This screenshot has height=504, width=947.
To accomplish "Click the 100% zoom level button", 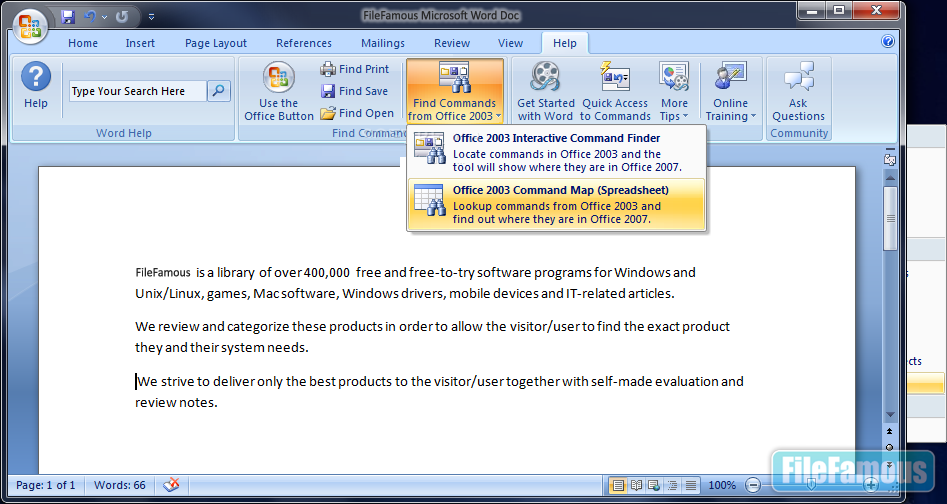I will pyautogui.click(x=722, y=485).
